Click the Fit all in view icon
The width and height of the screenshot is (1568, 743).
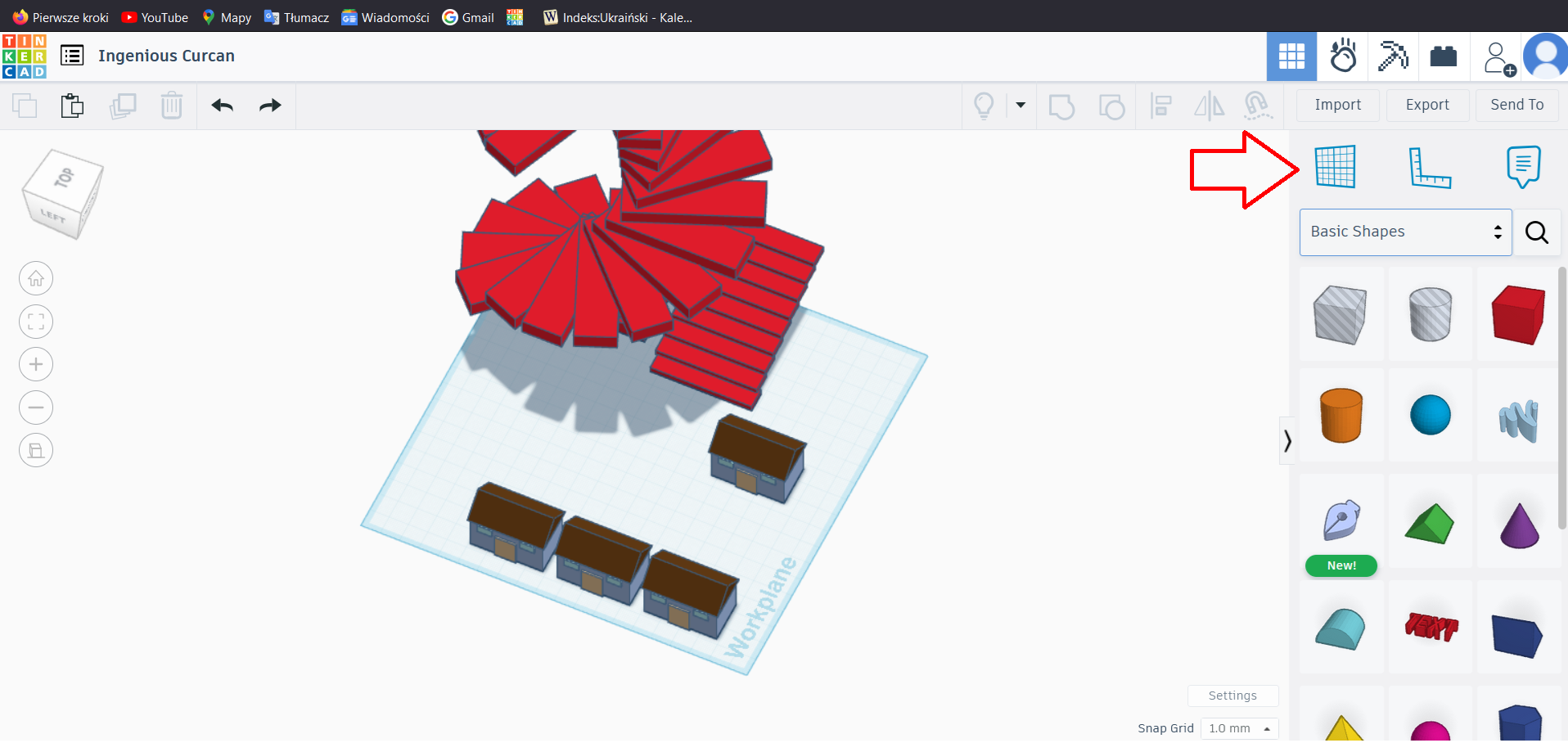(36, 322)
